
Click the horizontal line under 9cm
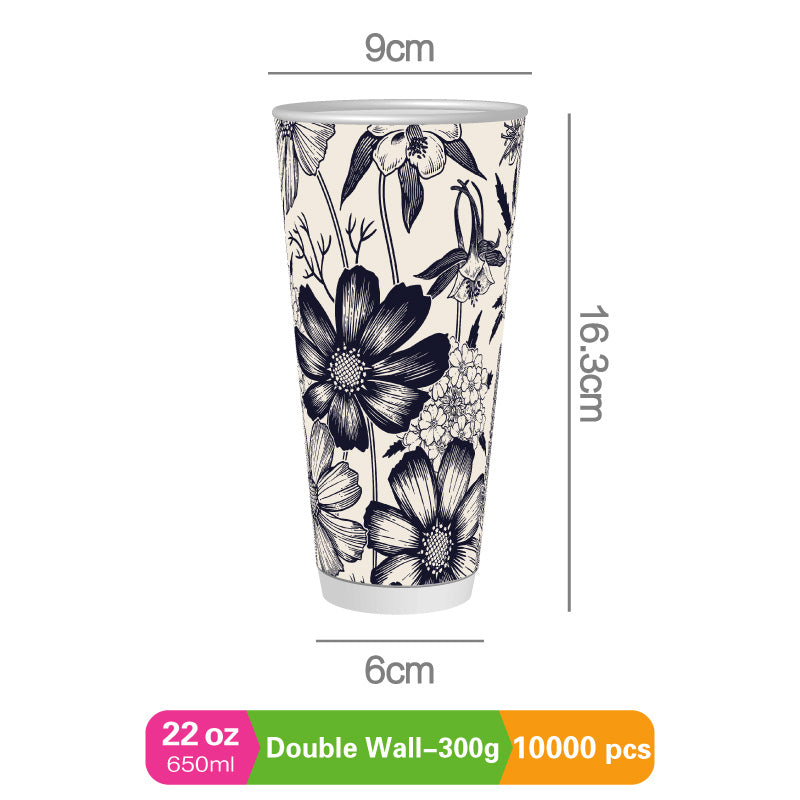[399, 73]
